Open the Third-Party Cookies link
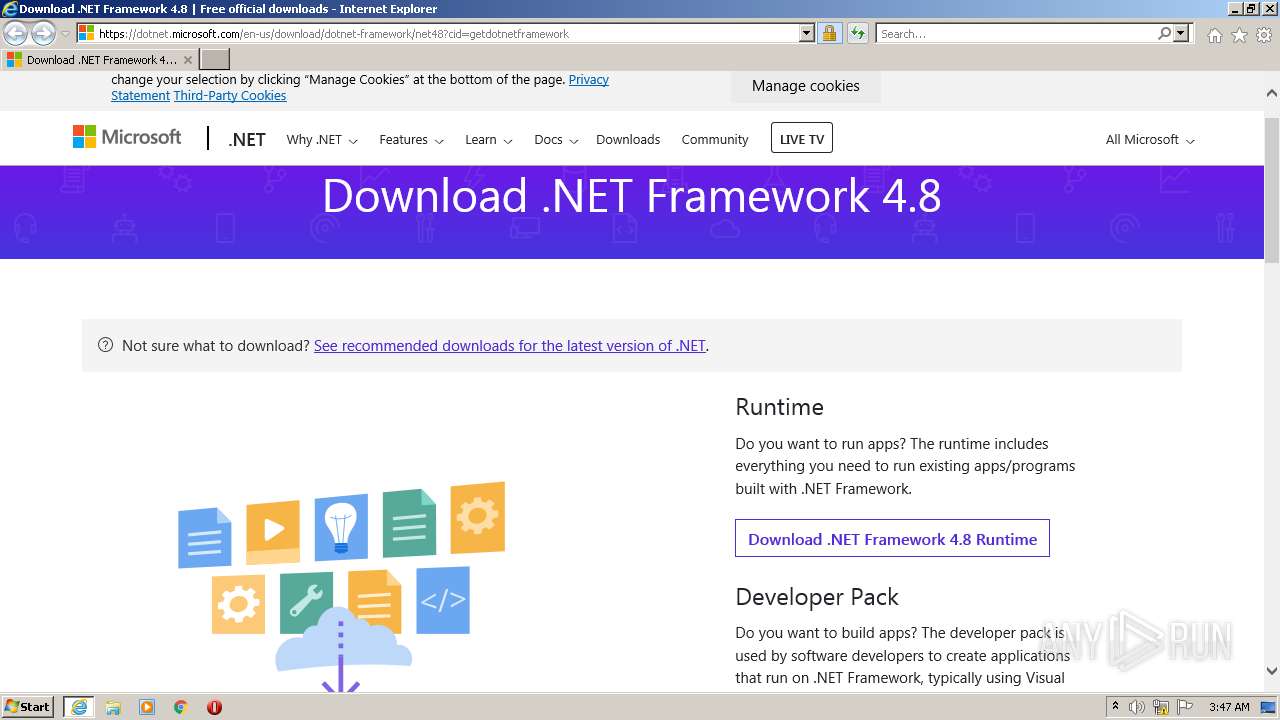 [230, 96]
